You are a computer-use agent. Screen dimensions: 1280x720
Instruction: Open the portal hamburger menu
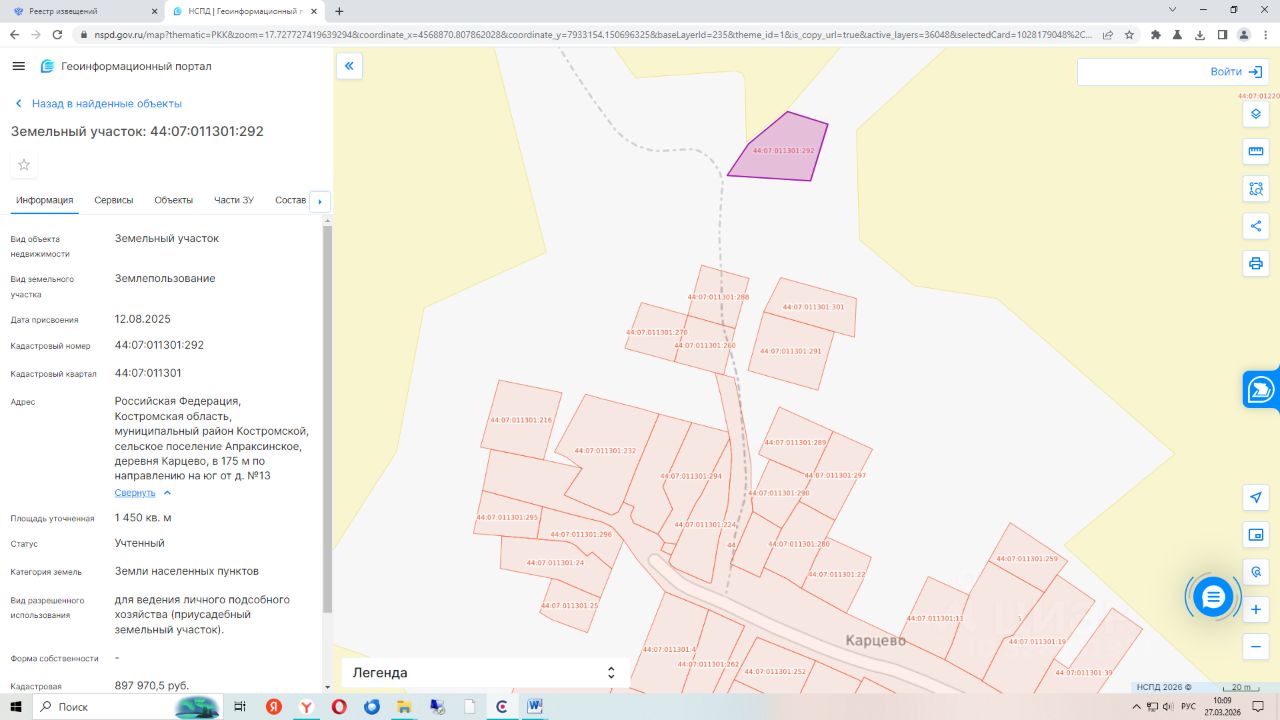click(18, 66)
